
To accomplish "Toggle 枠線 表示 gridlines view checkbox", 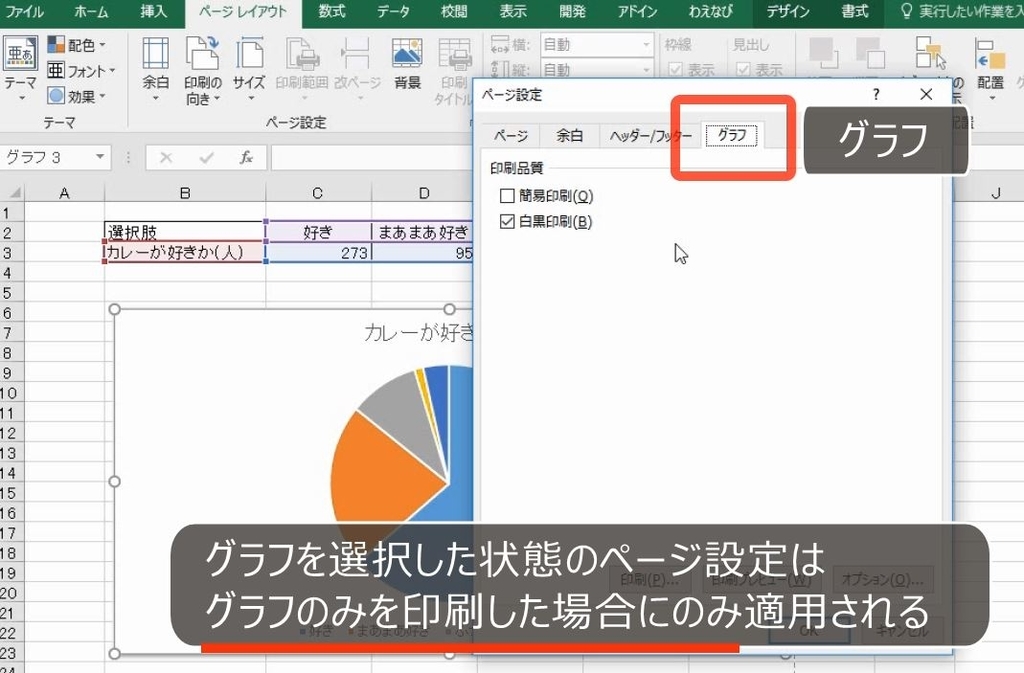I will [676, 69].
